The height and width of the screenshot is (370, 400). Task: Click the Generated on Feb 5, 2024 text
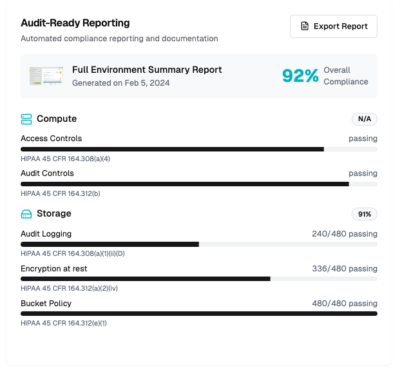point(121,83)
